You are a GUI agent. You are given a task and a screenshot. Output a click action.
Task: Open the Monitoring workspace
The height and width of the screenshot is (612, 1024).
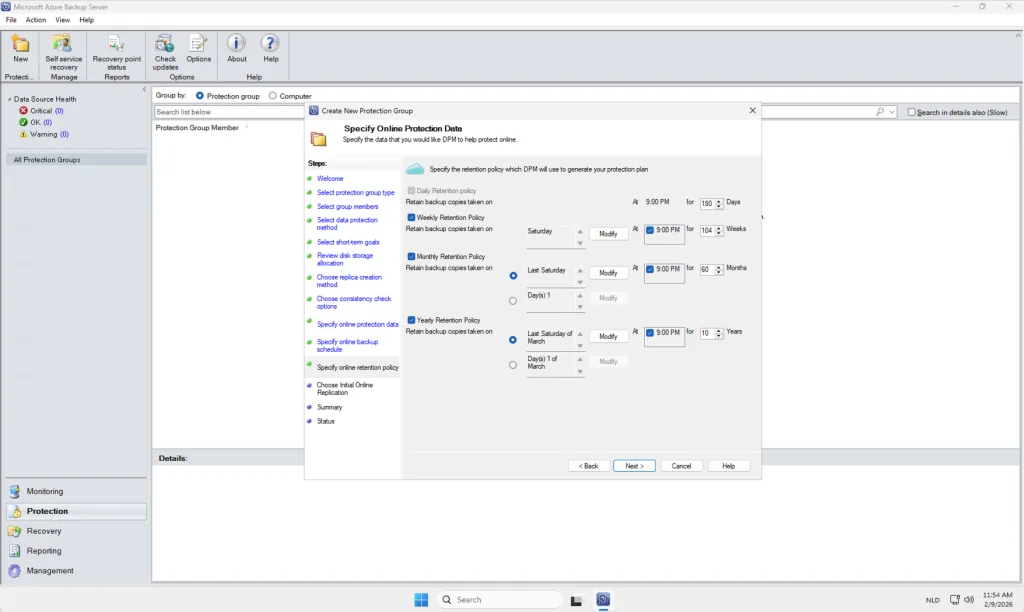(x=44, y=491)
